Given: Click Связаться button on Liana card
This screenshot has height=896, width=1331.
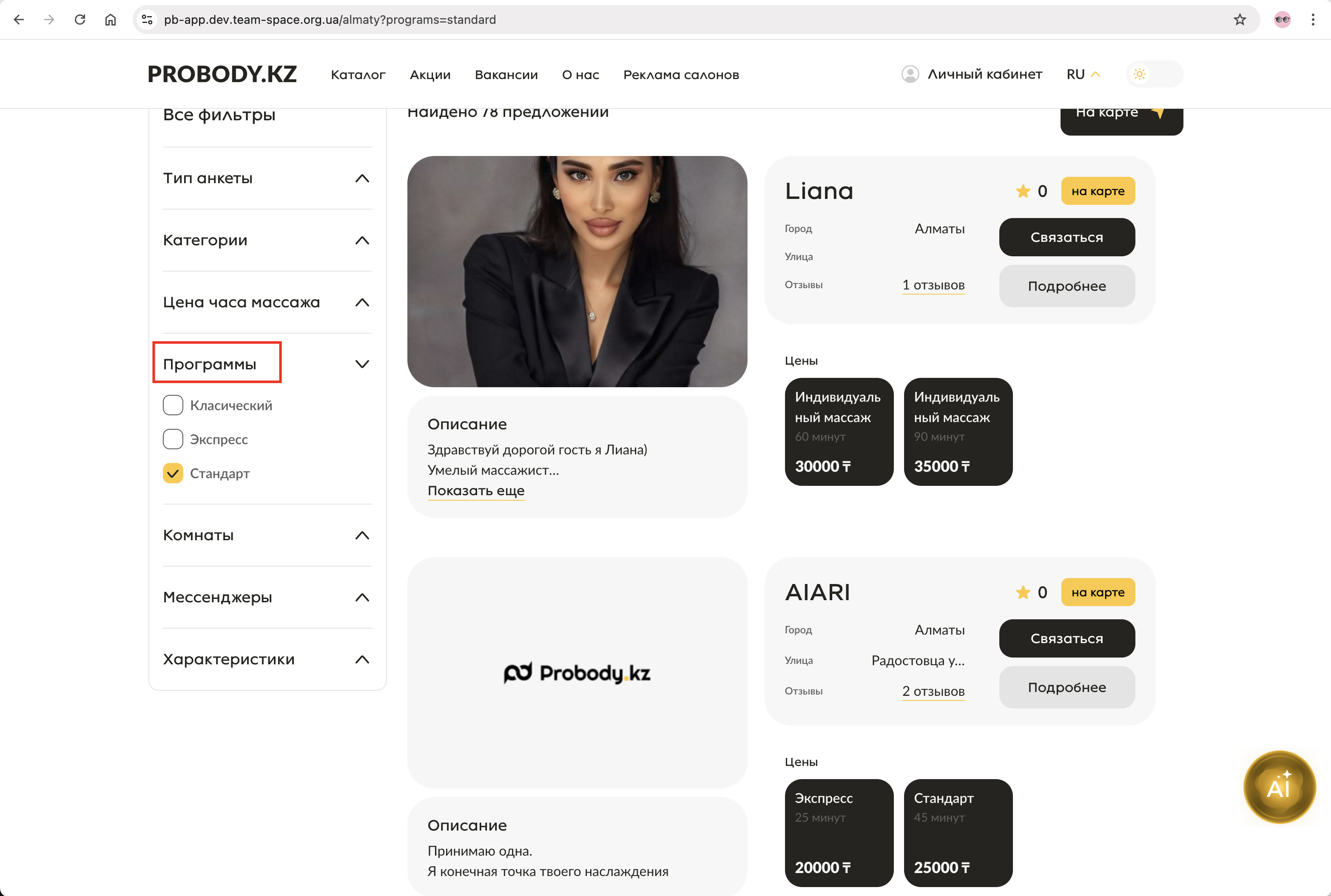Looking at the screenshot, I should 1066,237.
